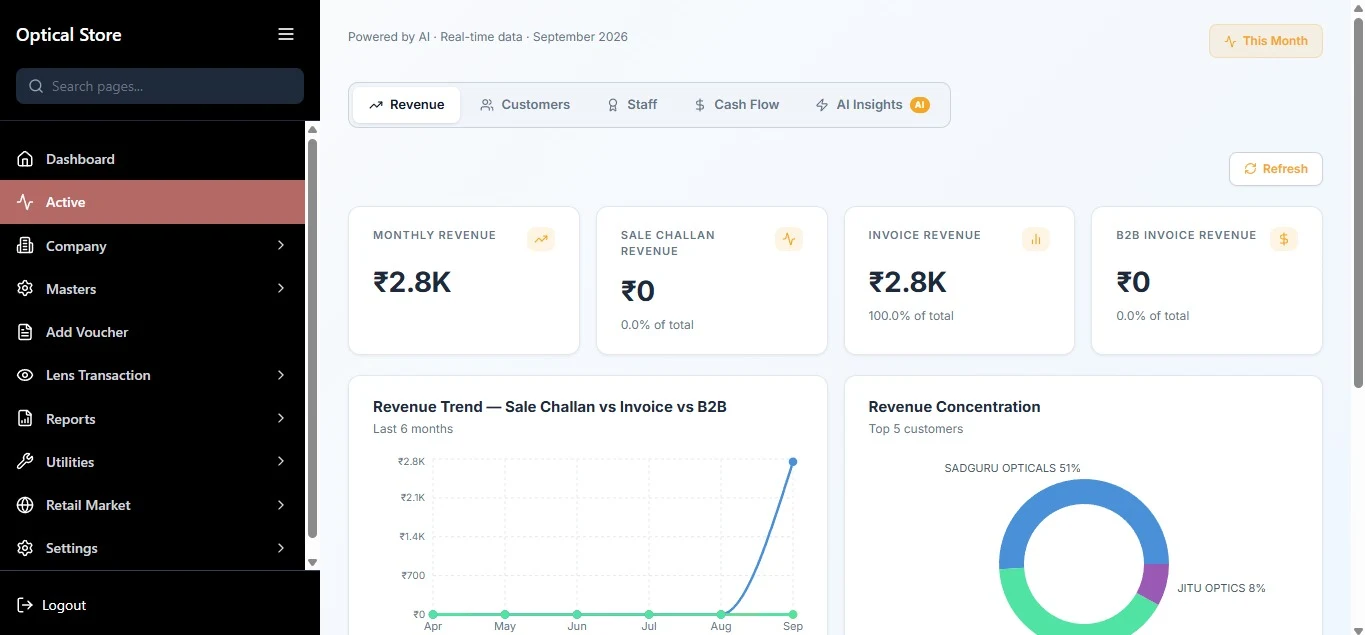
Task: Click the Settings gear icon
Action: pyautogui.click(x=25, y=548)
